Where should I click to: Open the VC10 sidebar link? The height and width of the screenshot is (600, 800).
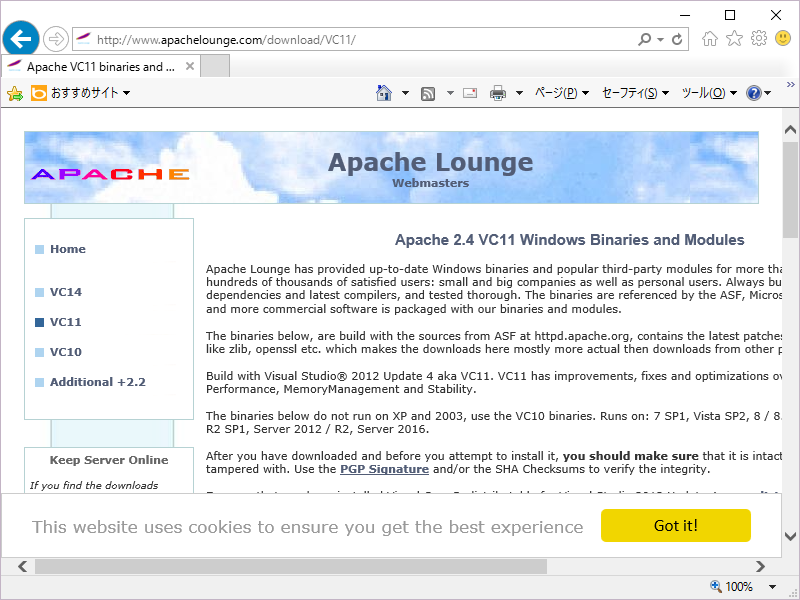point(66,352)
